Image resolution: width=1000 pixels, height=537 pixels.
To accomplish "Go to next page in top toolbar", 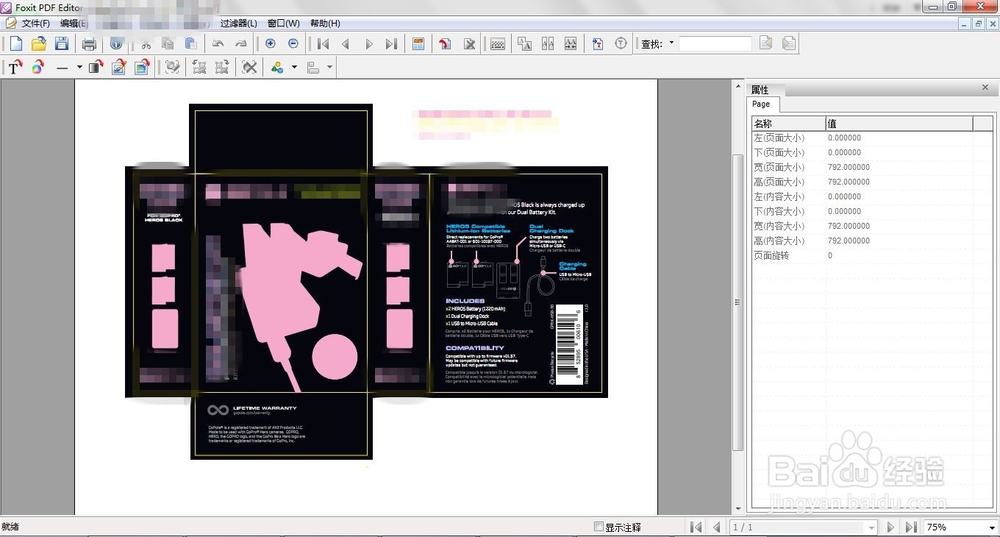I will pos(369,43).
